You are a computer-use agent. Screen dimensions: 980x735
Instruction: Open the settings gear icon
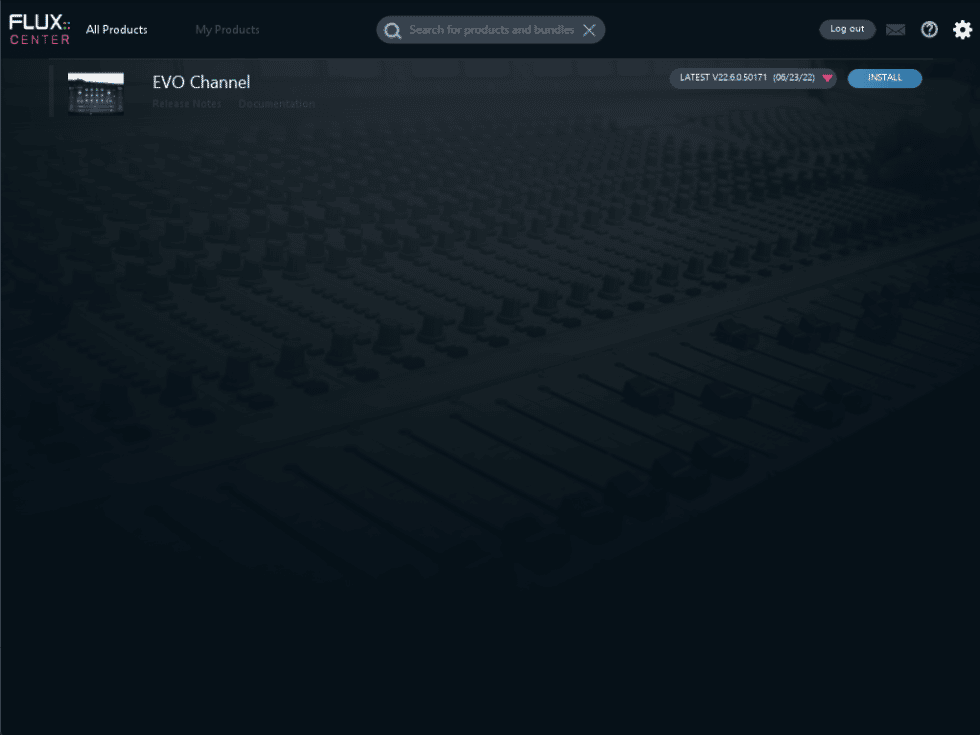(962, 29)
